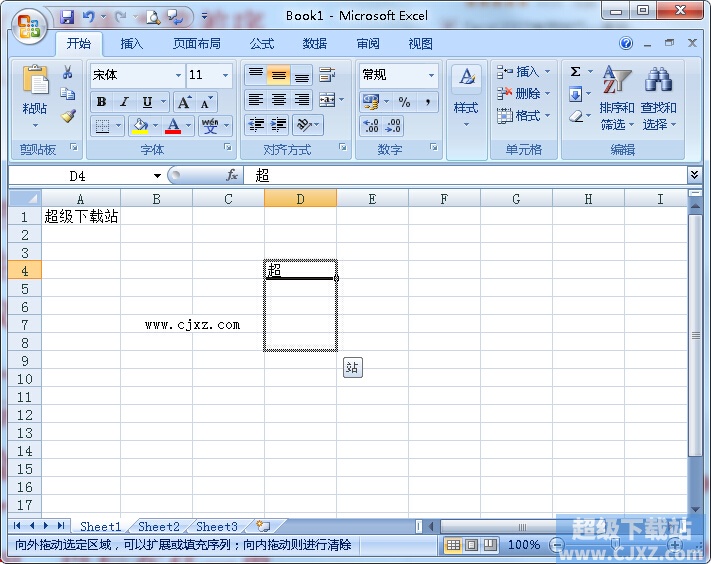Decrease decimal places
711x564 pixels.
(393, 126)
